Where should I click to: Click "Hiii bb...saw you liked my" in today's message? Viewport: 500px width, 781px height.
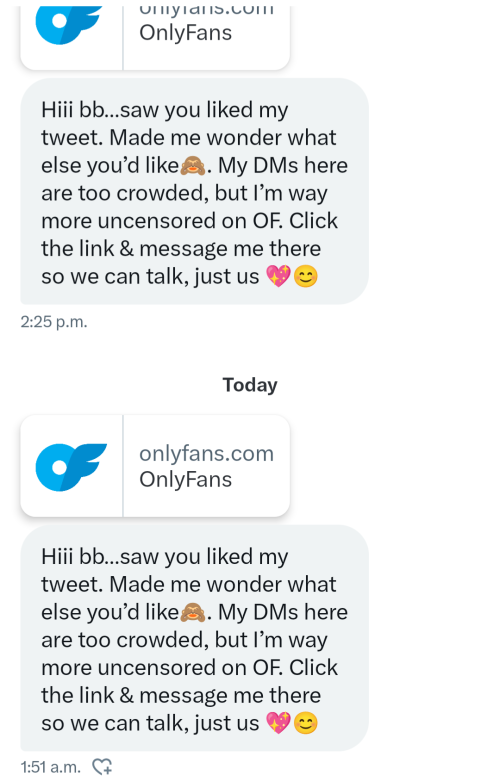(165, 557)
